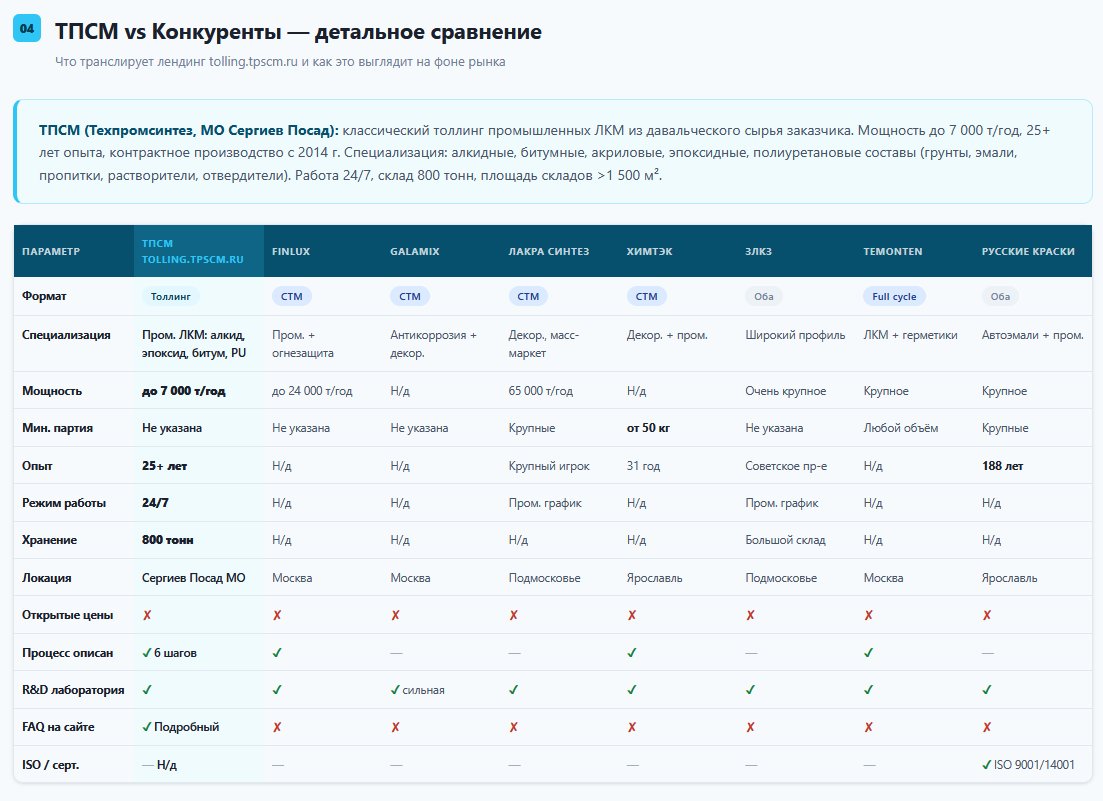The image size is (1103, 801).
Task: Click the Подробный FAQ checkmark for ТПСМ
Action: click(x=147, y=727)
